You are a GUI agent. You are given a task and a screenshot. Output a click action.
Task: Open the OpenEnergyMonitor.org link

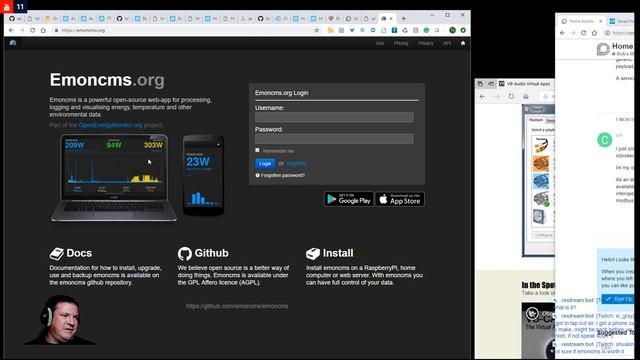click(110, 125)
